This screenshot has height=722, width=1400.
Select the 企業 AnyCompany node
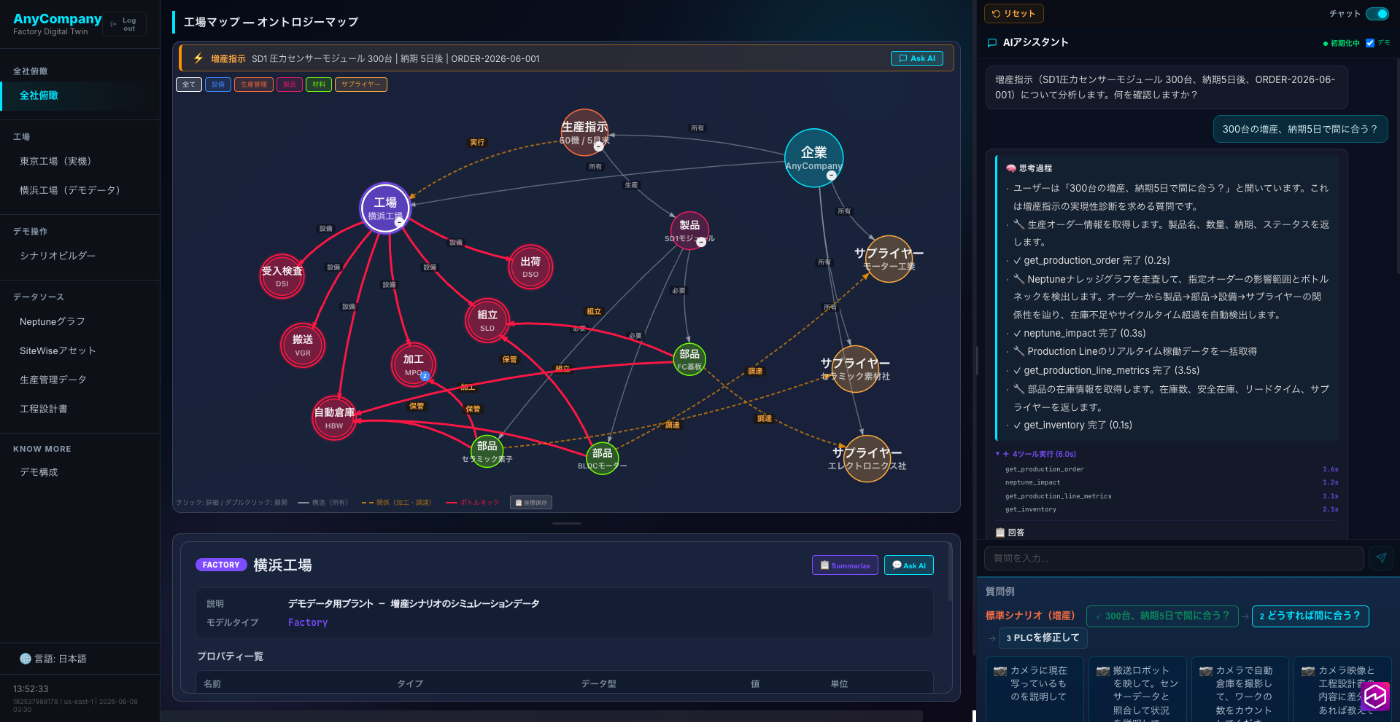pyautogui.click(x=814, y=158)
